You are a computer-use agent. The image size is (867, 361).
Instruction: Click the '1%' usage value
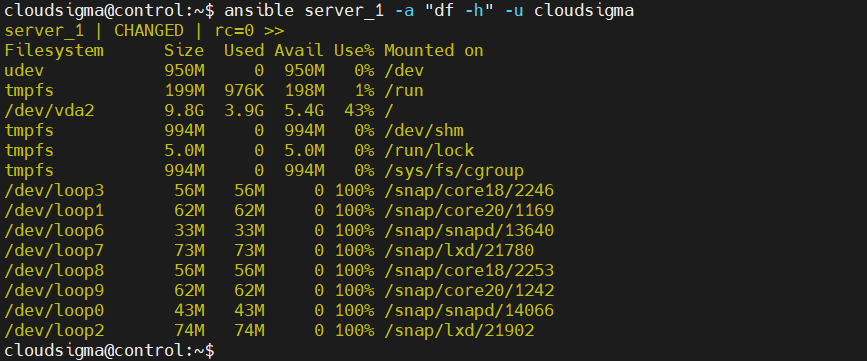[364, 91]
